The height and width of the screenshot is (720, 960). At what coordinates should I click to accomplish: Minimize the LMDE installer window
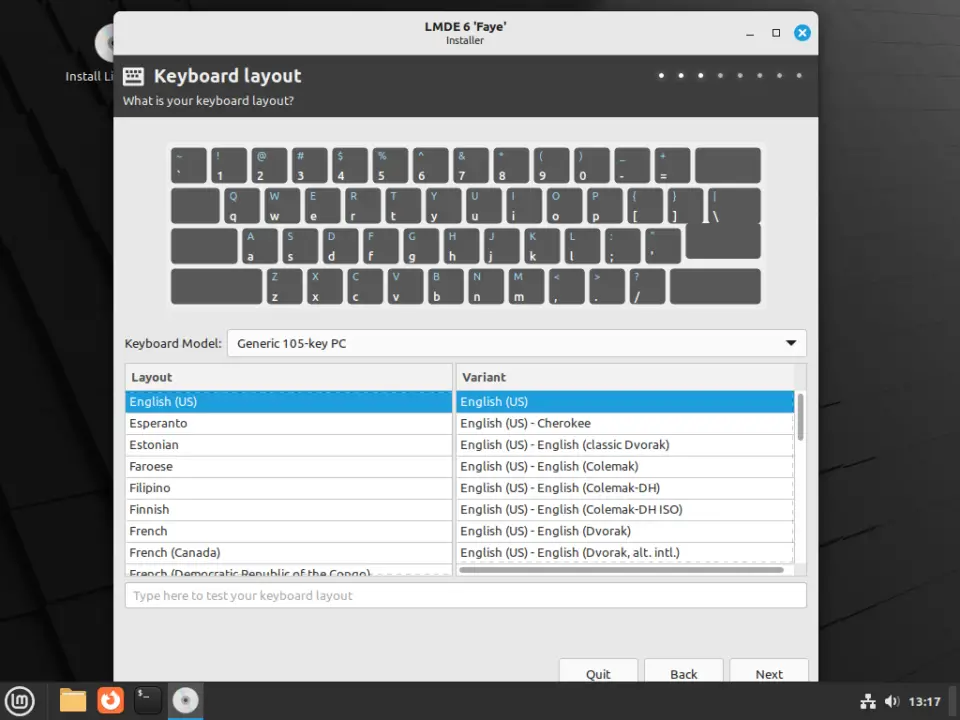coord(750,34)
